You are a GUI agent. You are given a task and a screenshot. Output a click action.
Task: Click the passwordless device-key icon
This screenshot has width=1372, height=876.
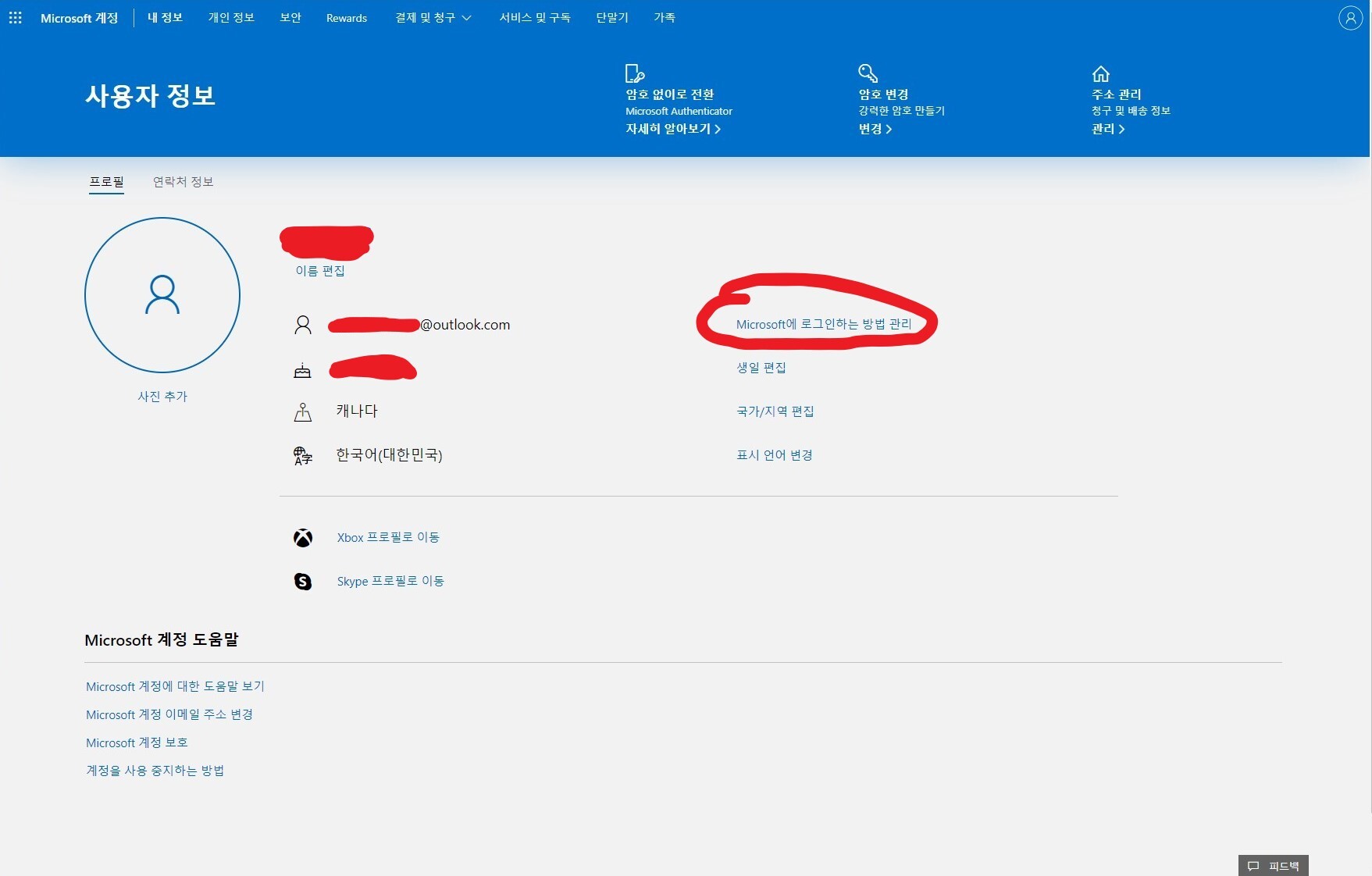(x=635, y=73)
